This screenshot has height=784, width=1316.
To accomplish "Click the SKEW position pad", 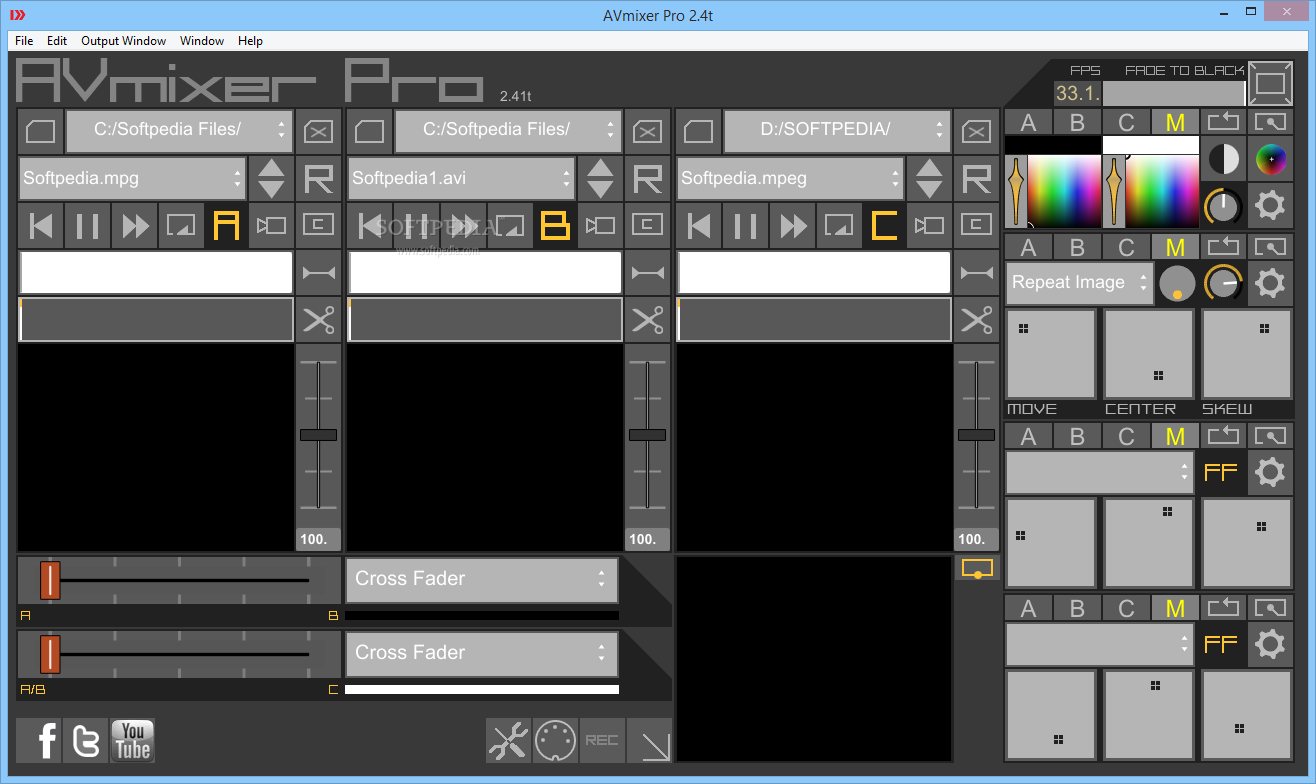I will pos(1246,354).
